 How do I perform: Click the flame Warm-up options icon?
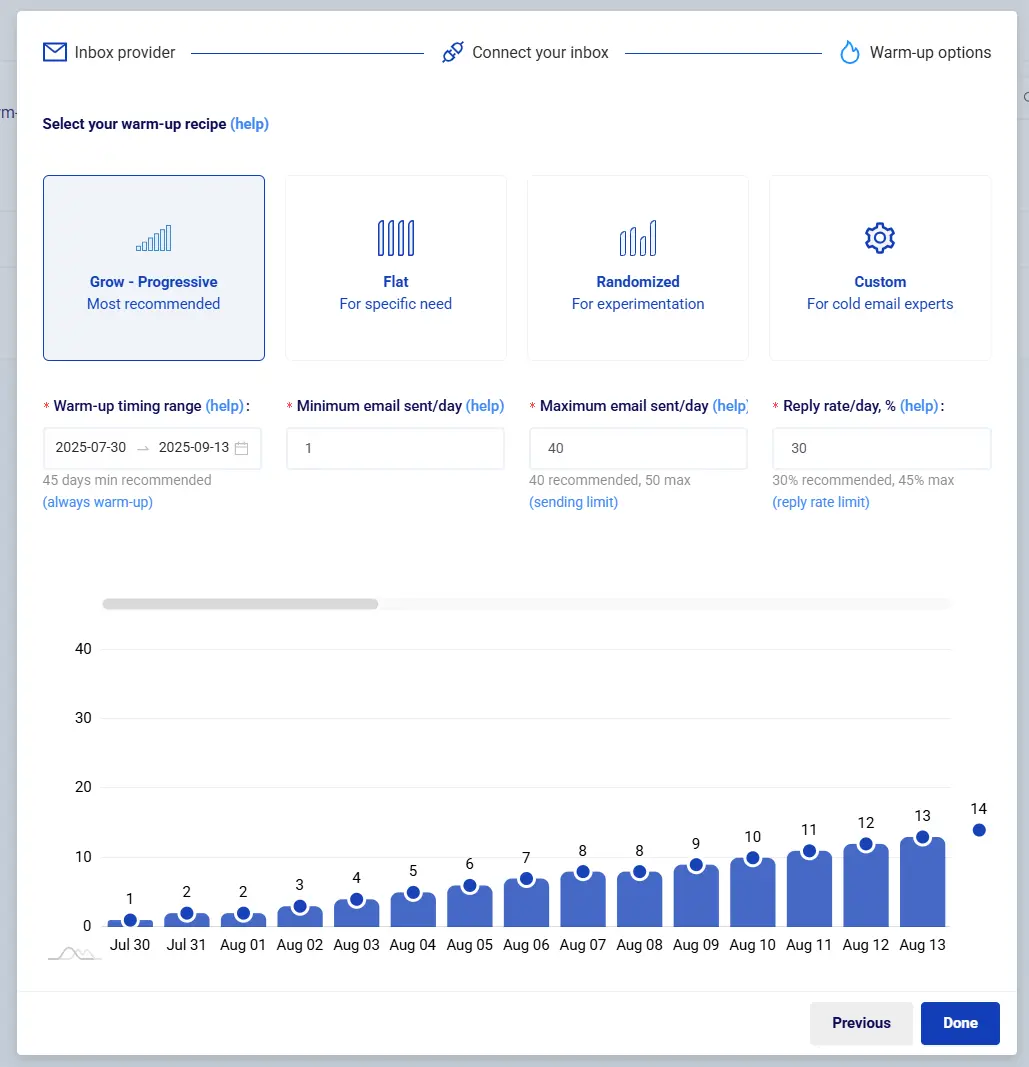coord(849,52)
